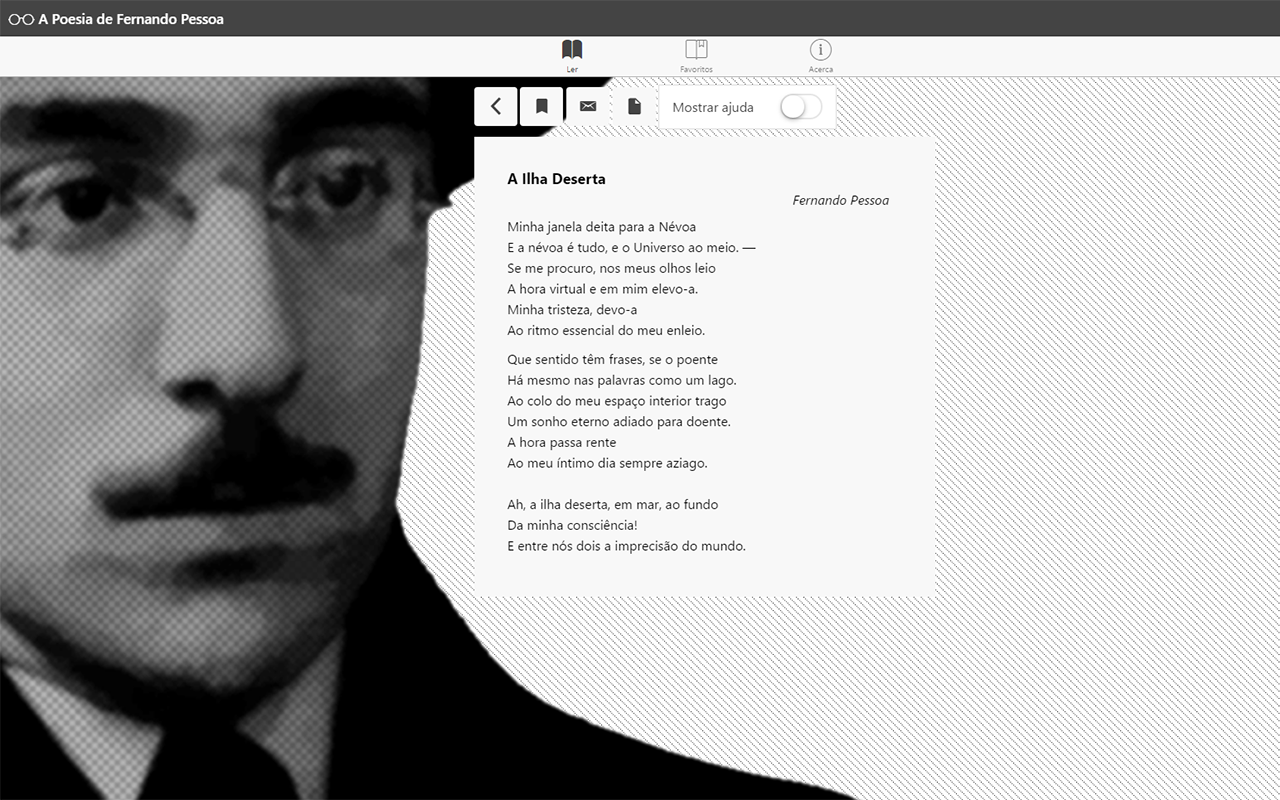Image resolution: width=1280 pixels, height=800 pixels.
Task: Click the last line 'E entre nós dois a imprecisão do mundo.'
Action: point(626,547)
